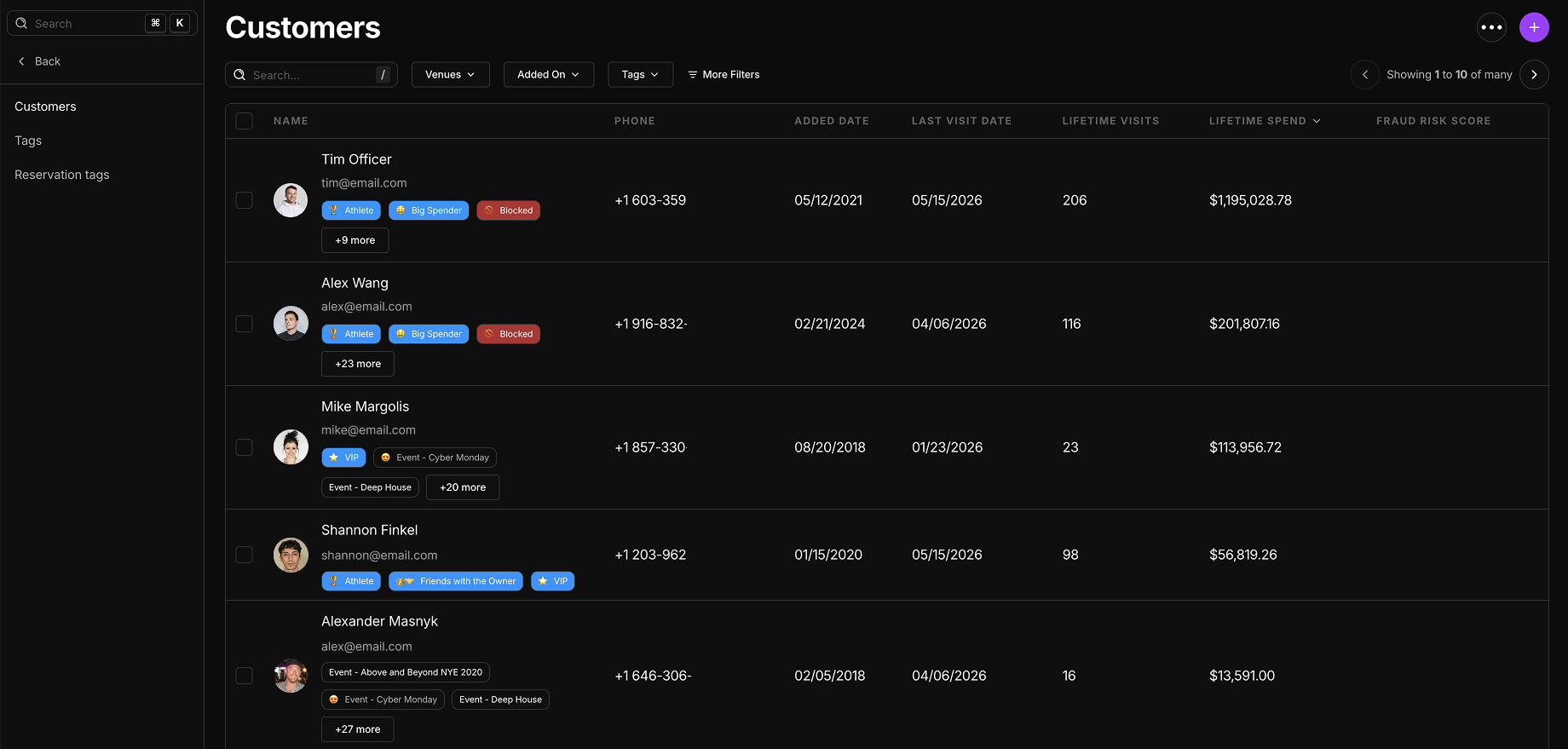Open Tags in the sidebar
Image resolution: width=1568 pixels, height=749 pixels.
tap(28, 141)
